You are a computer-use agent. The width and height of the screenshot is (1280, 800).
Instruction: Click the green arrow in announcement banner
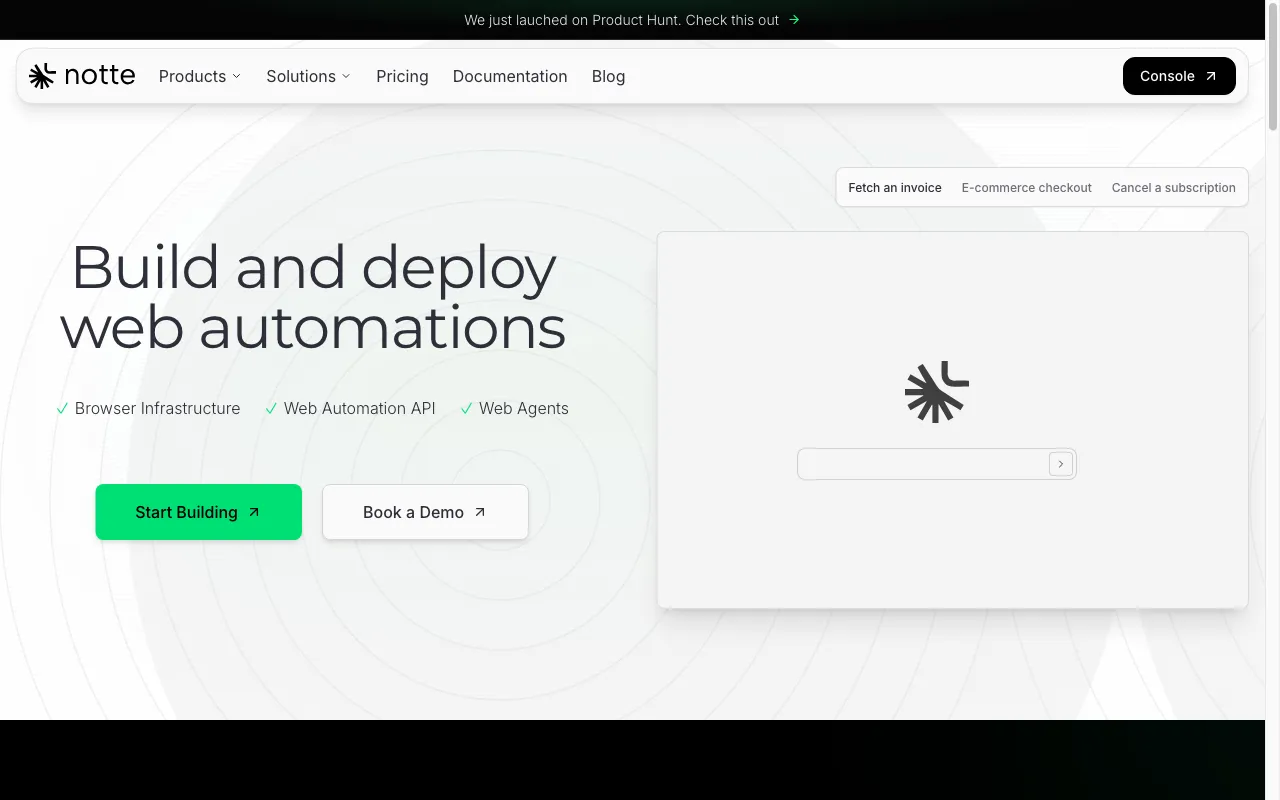point(794,20)
